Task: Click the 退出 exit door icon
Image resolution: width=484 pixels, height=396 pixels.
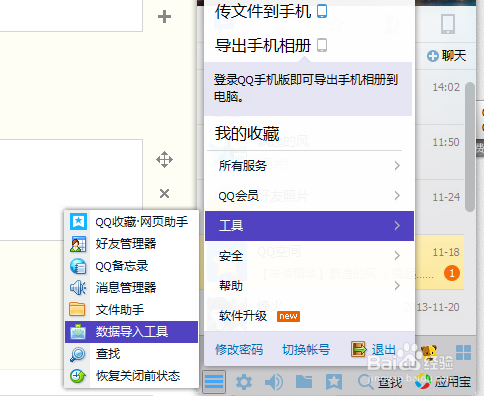Action: point(359,349)
